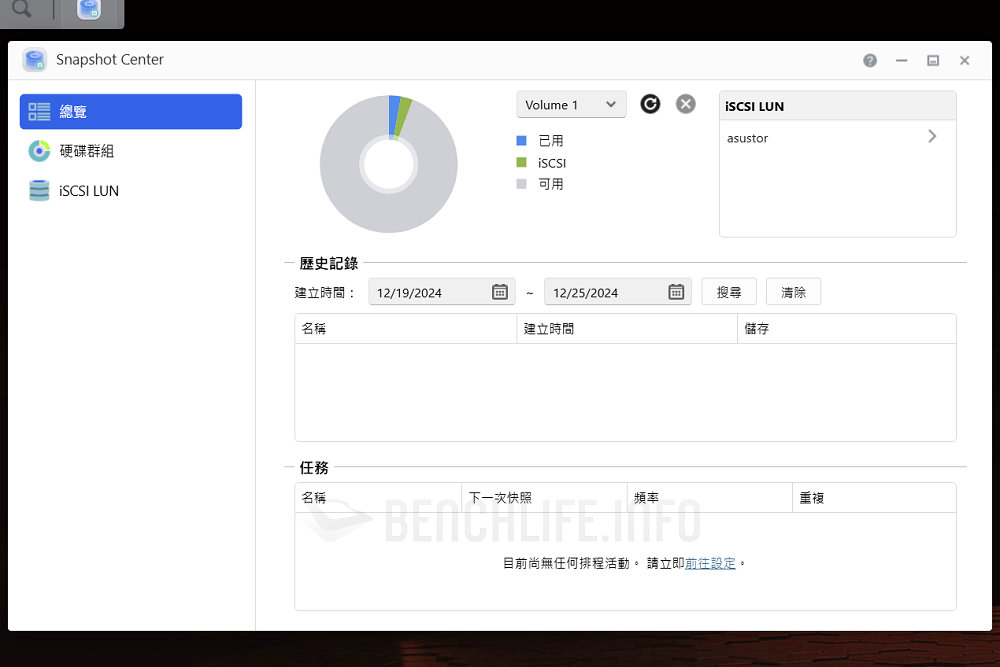Click the Snapshot Center taskbar icon

coord(89,11)
